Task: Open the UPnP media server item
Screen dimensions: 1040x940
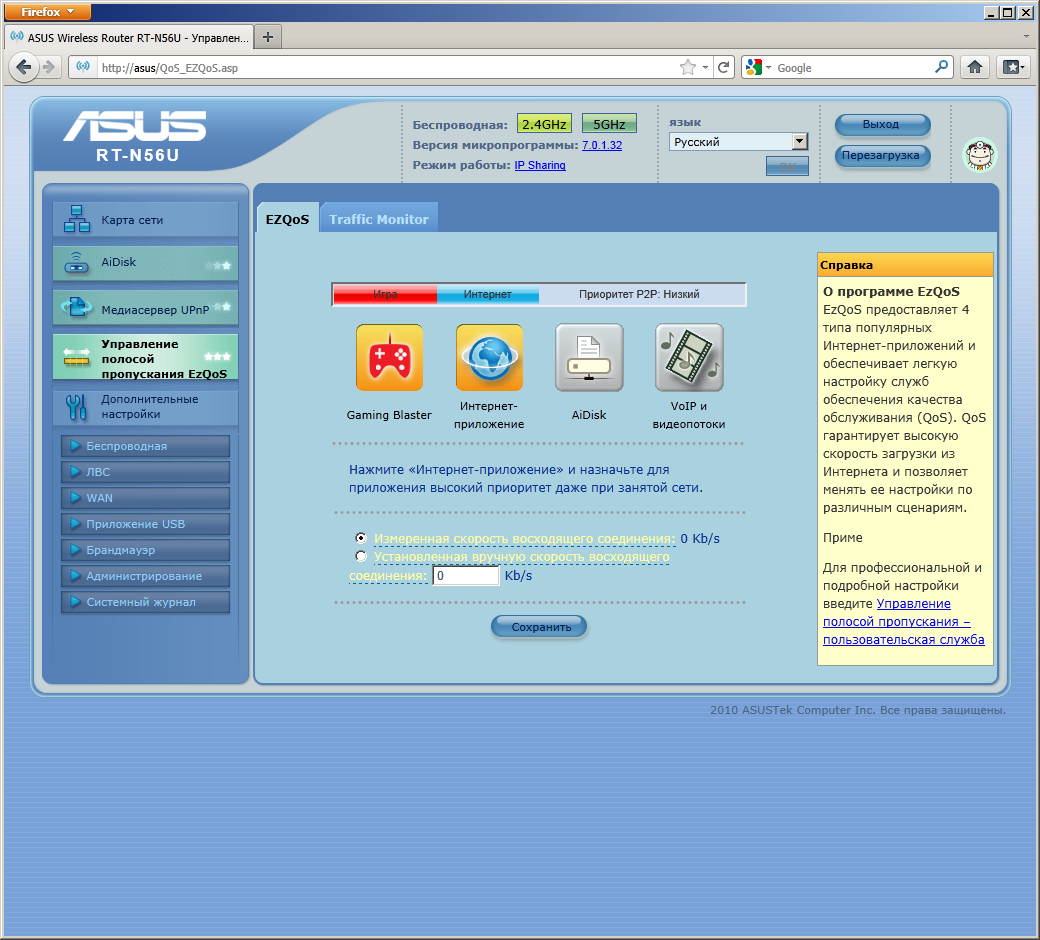Action: [145, 308]
